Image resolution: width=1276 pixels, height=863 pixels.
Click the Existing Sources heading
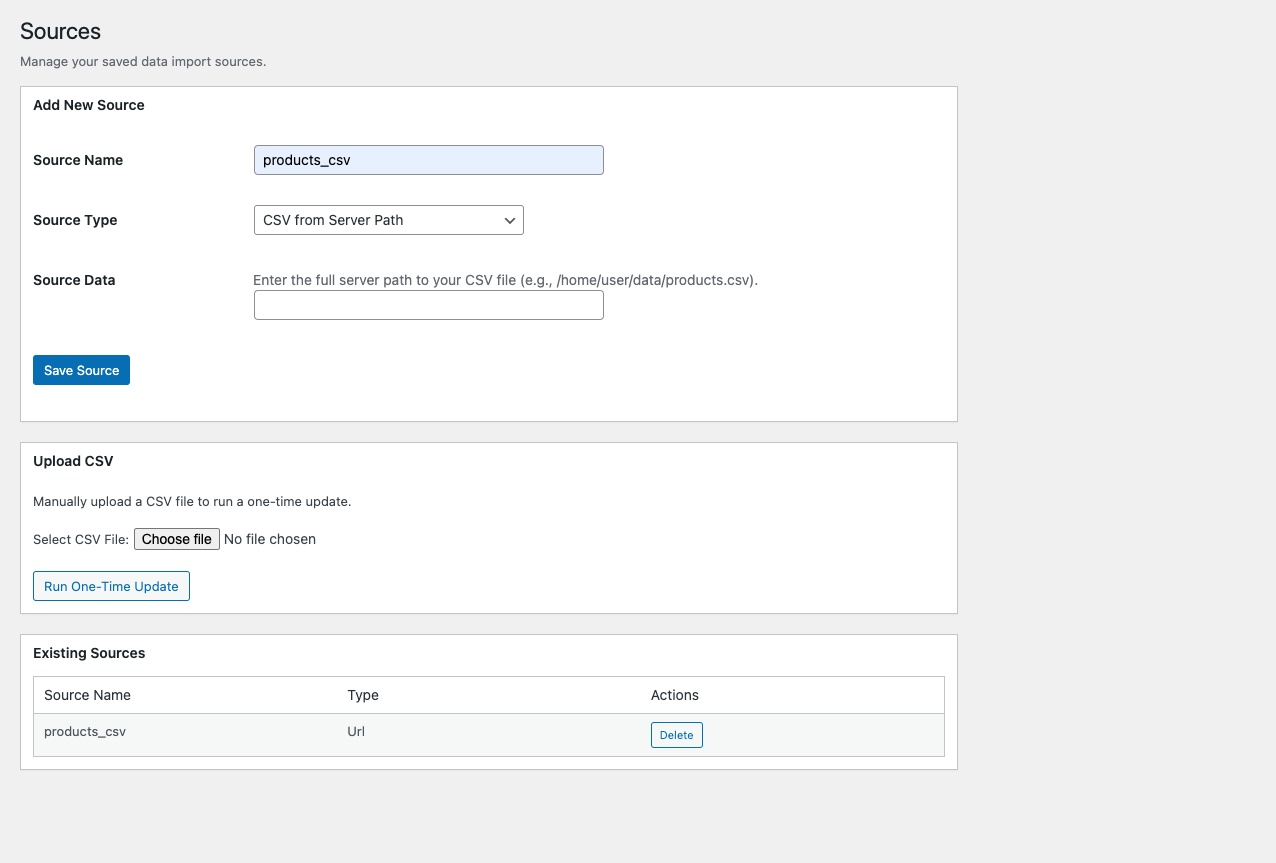89,653
